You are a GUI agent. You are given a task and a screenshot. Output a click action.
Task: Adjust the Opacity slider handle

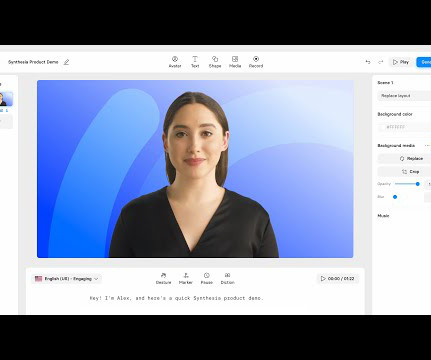tap(418, 184)
